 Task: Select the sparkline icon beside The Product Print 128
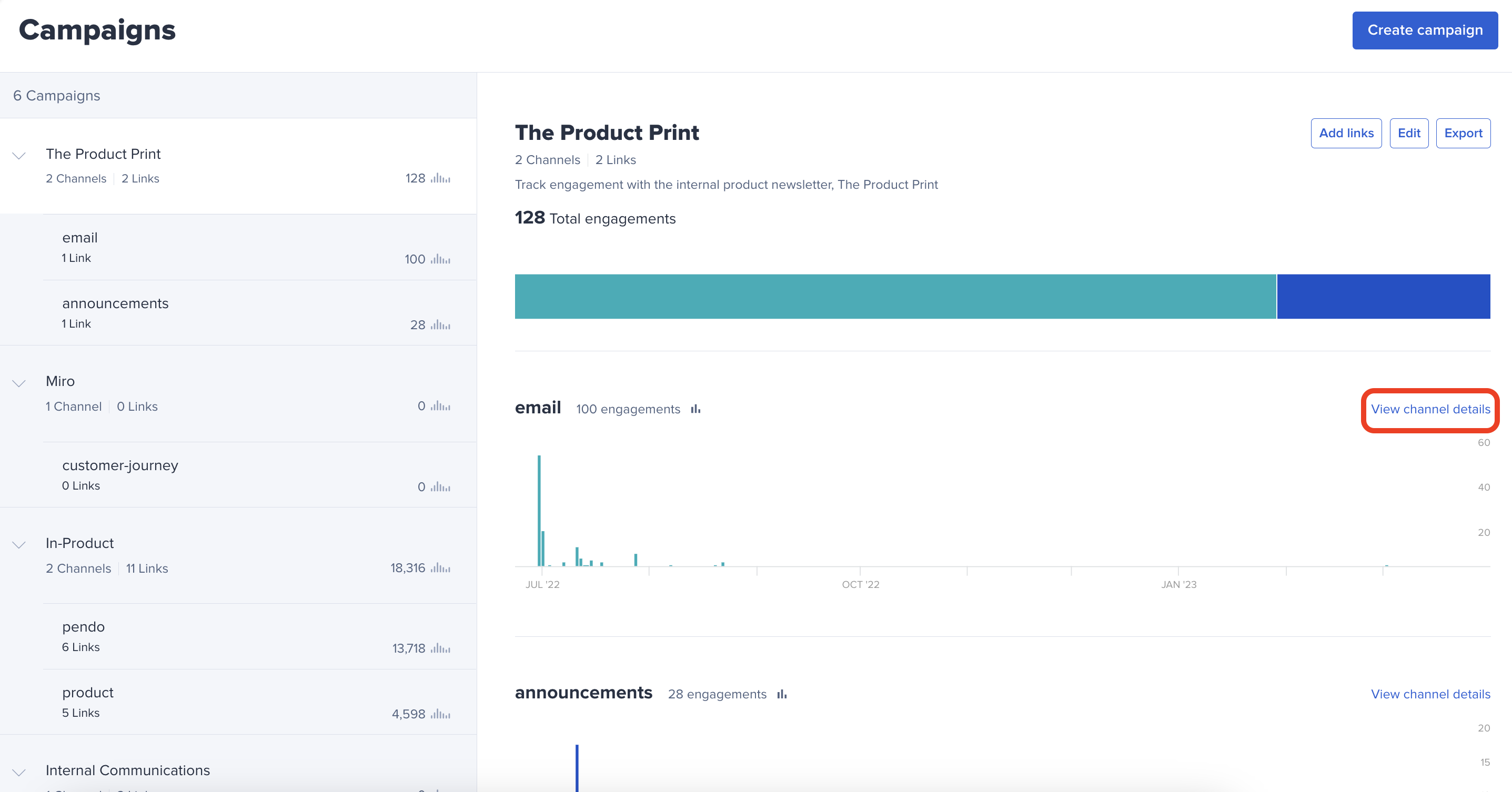[439, 178]
